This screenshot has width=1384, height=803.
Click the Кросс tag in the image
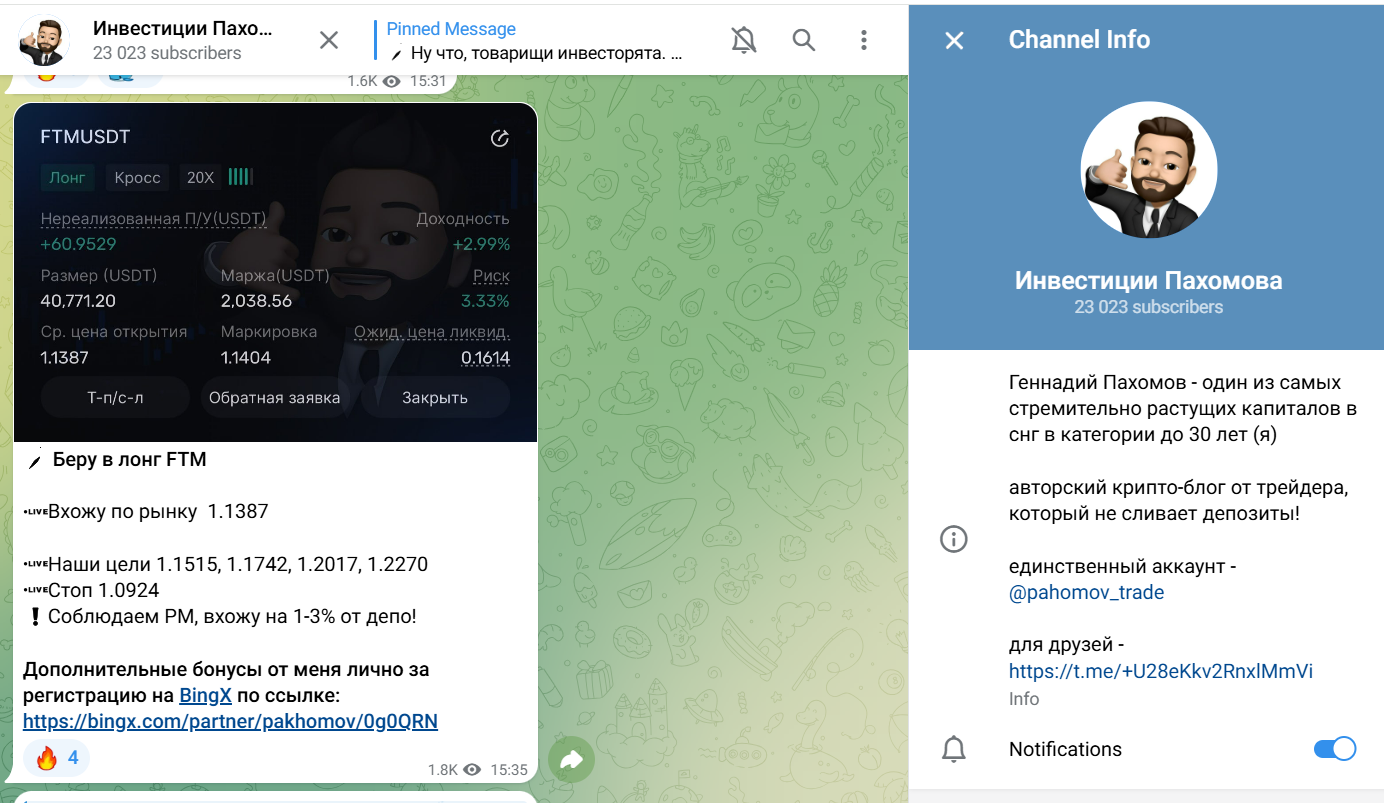tap(137, 177)
